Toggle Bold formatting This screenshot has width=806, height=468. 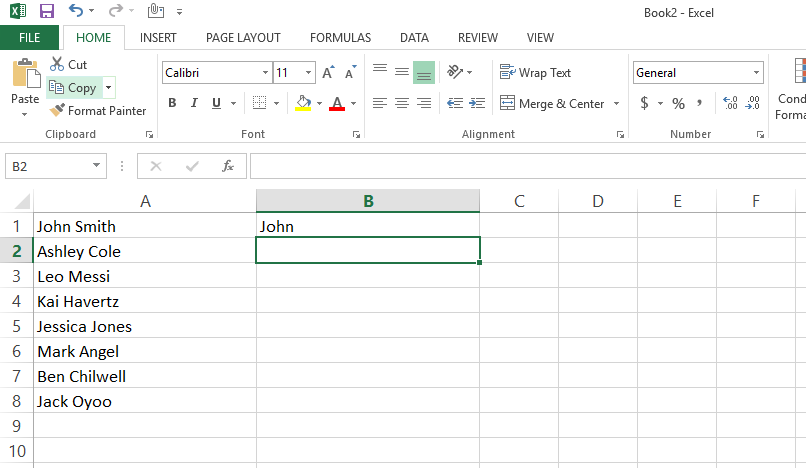(x=172, y=103)
